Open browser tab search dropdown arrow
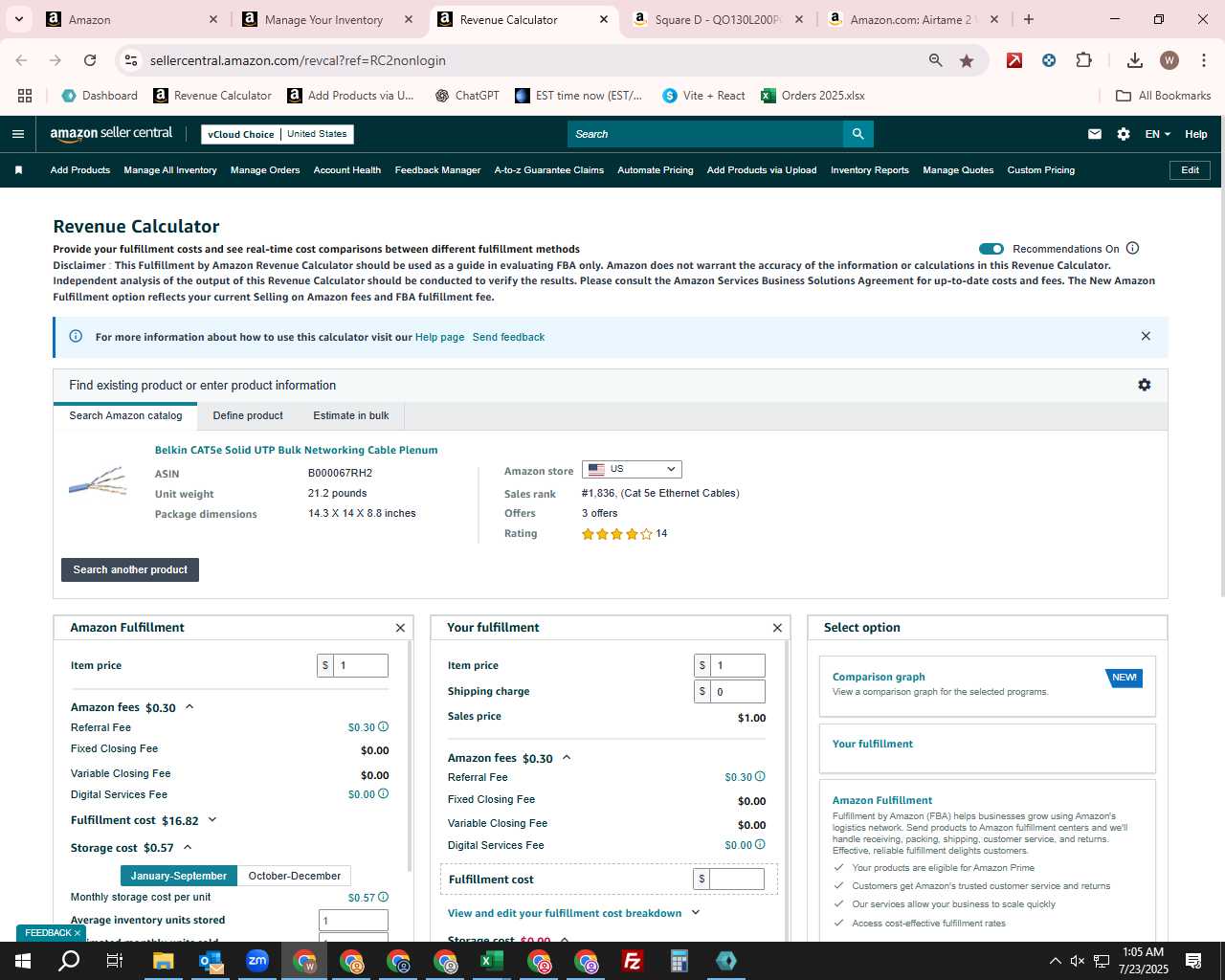Viewport: 1225px width, 980px height. point(18,19)
